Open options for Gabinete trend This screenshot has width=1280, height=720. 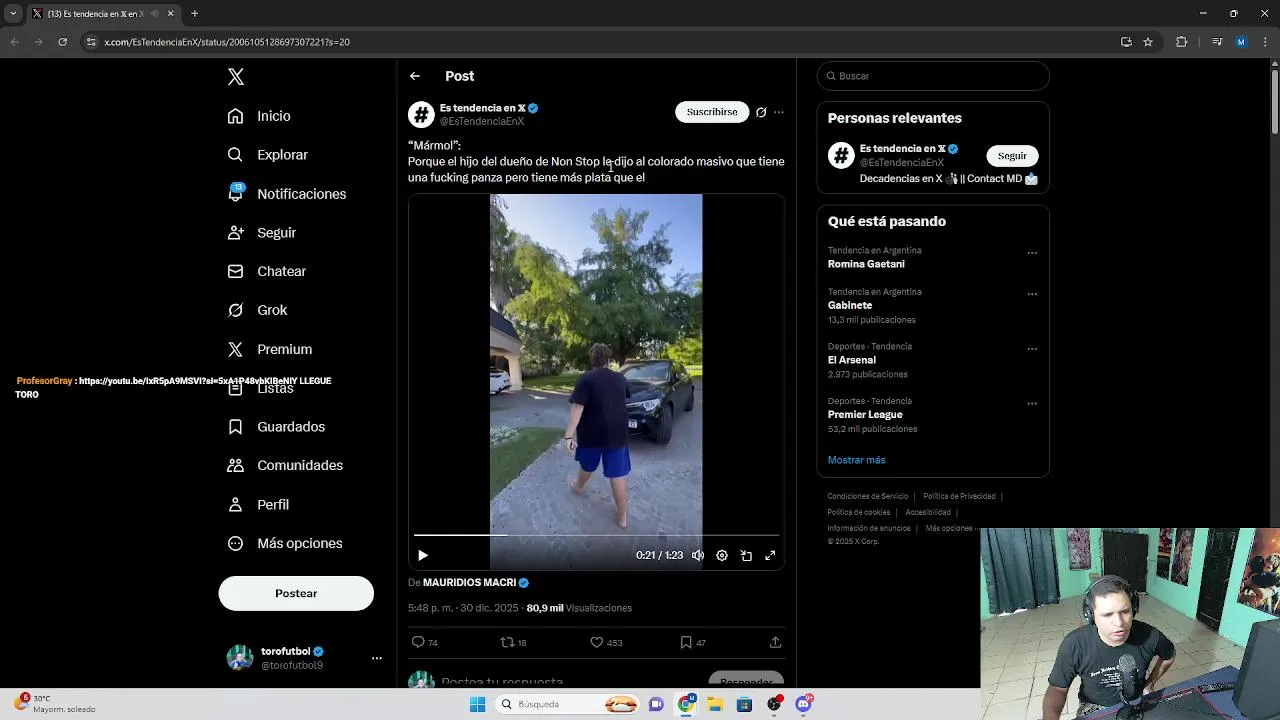coord(1032,295)
